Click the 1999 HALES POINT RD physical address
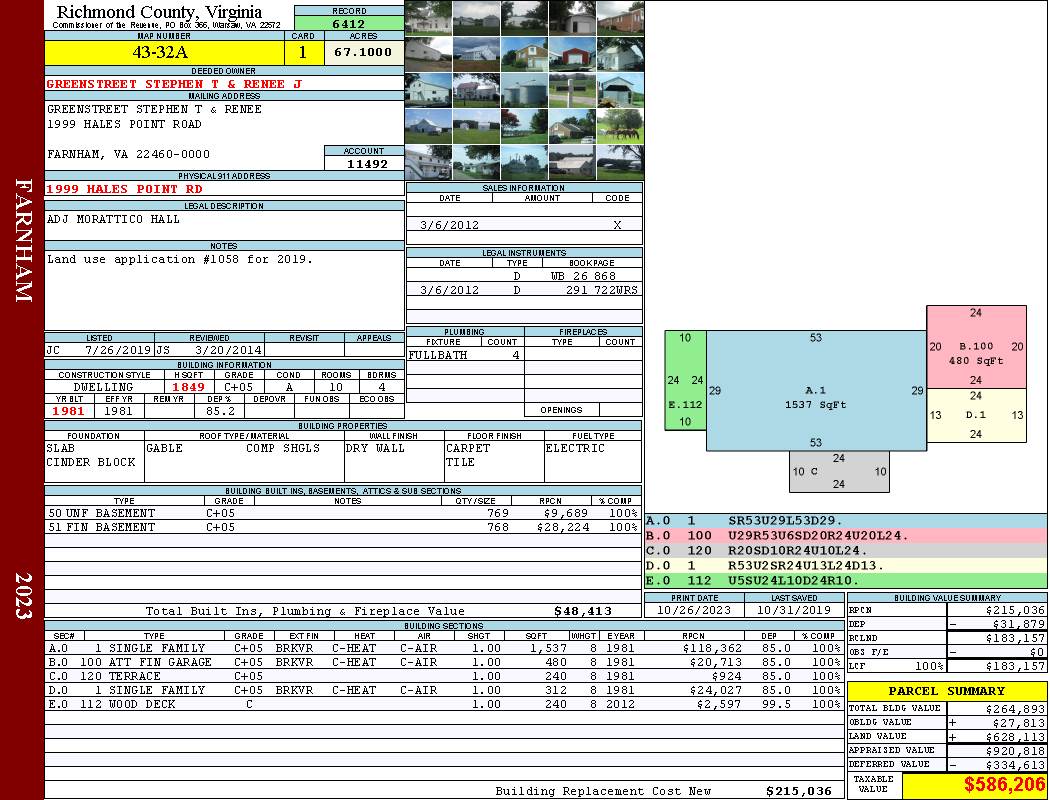The width and height of the screenshot is (1050, 800). 124,189
